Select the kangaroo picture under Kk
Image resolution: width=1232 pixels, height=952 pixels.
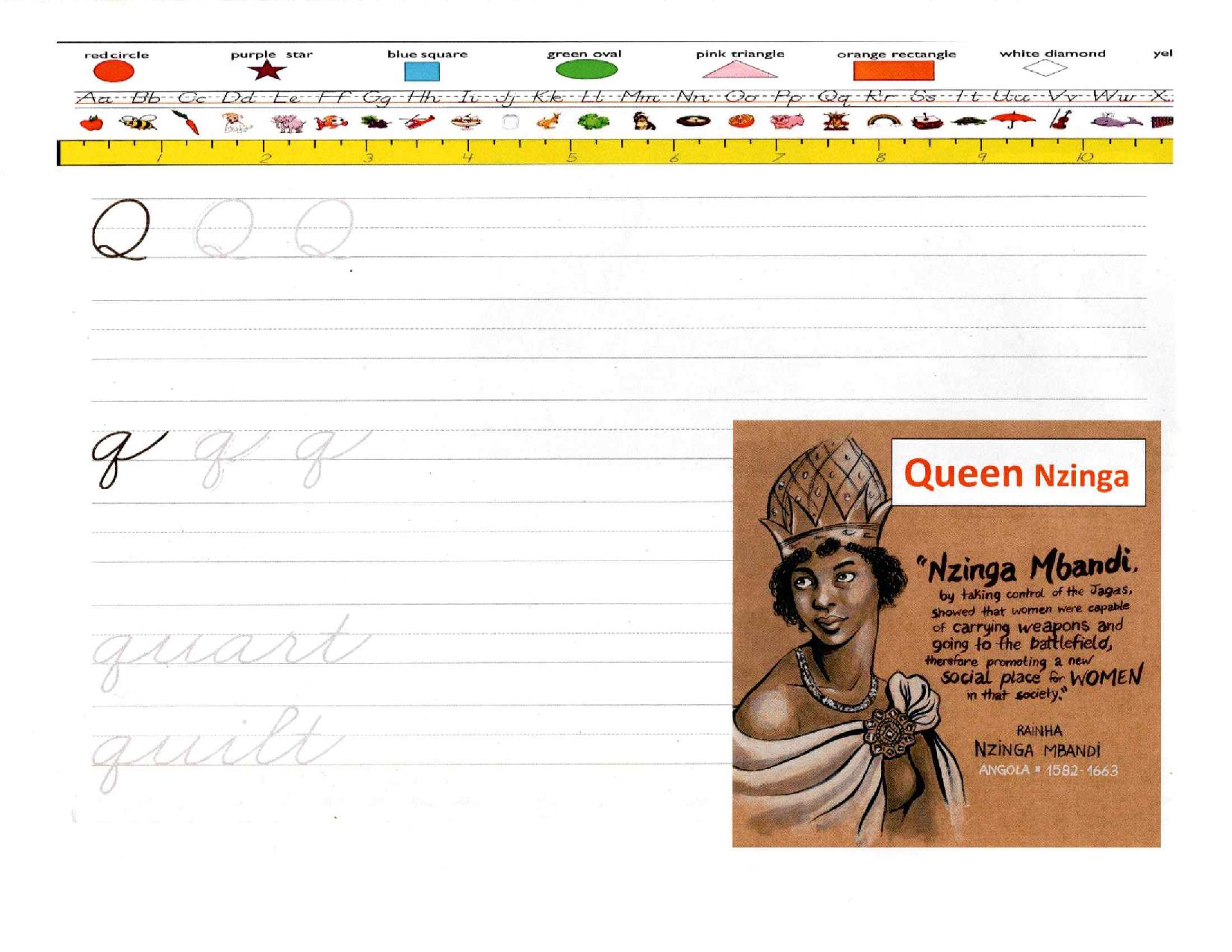pyautogui.click(x=550, y=122)
